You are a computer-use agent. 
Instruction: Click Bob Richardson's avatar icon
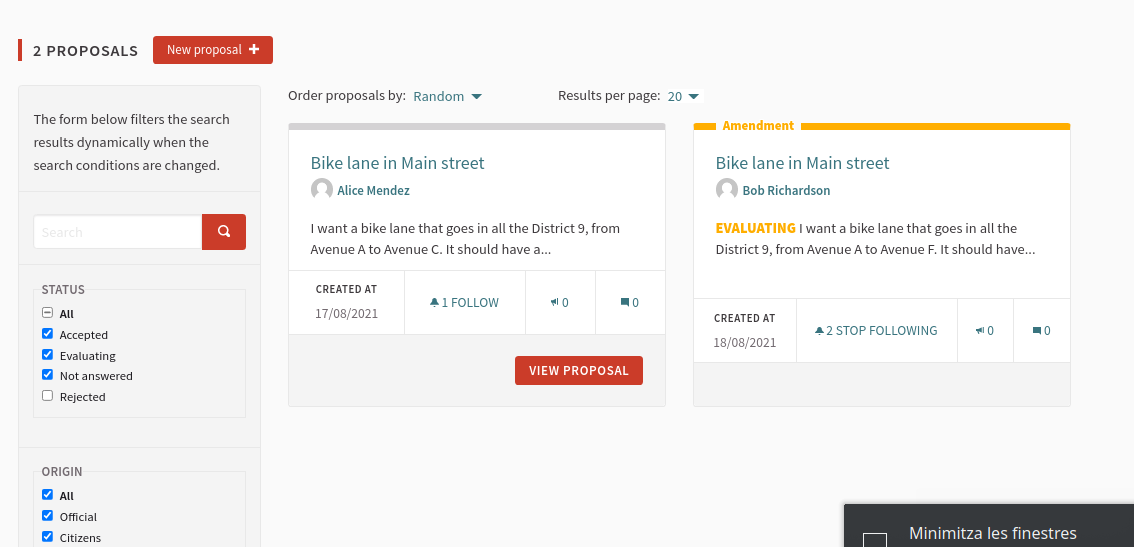tap(727, 190)
